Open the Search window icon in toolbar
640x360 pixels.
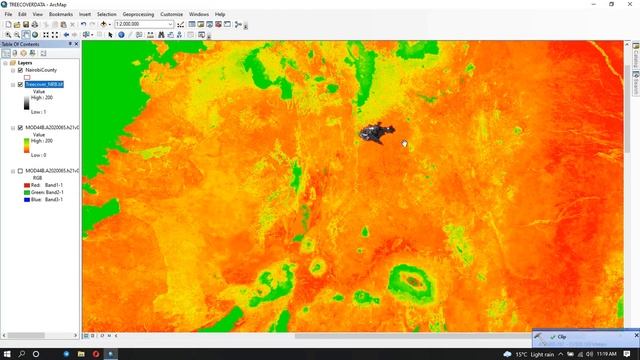(x=209, y=24)
